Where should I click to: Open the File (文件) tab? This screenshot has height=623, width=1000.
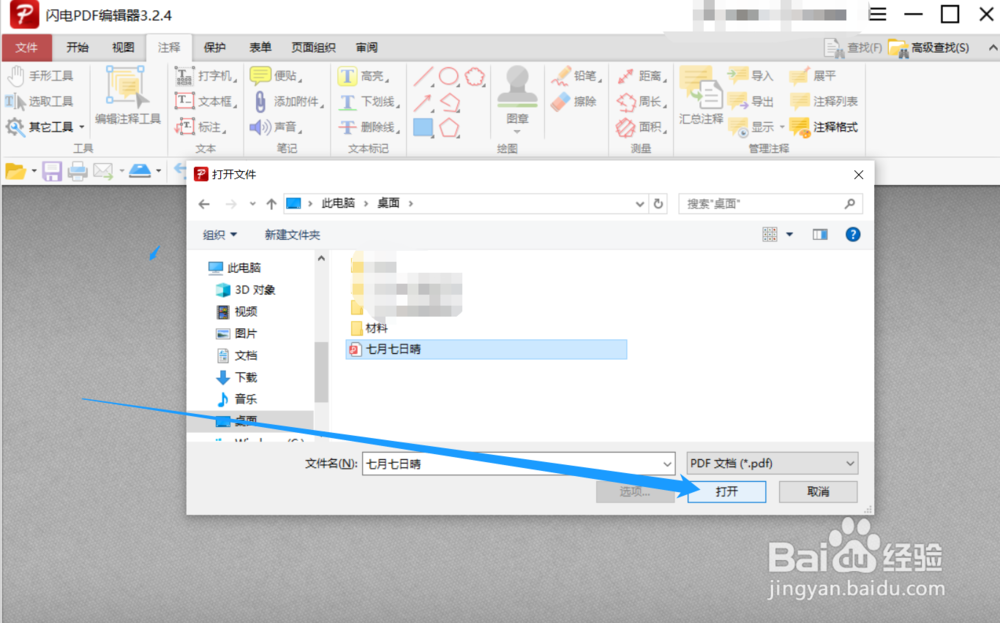pos(27,48)
